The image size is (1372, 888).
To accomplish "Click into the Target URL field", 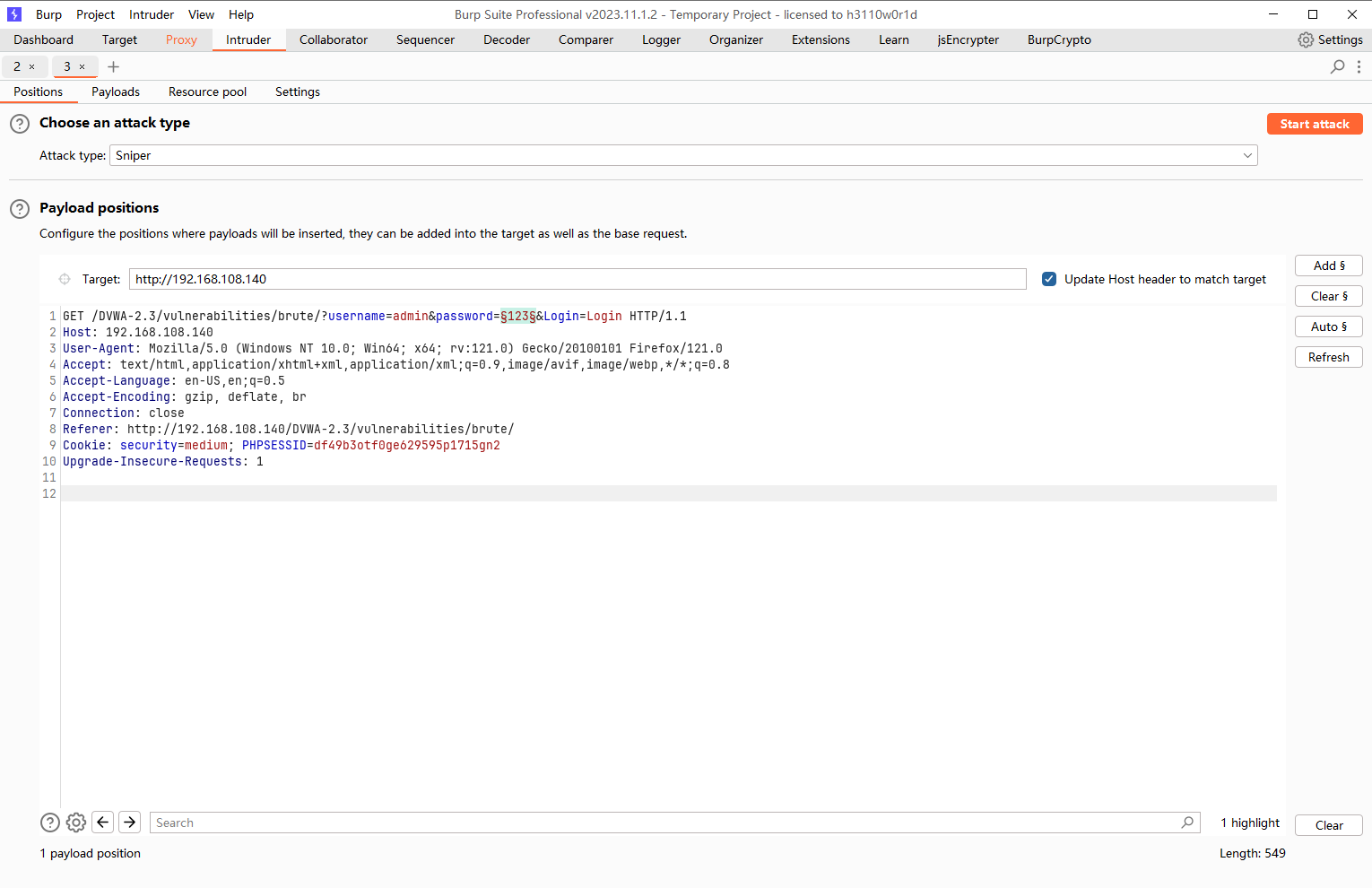I will click(577, 279).
